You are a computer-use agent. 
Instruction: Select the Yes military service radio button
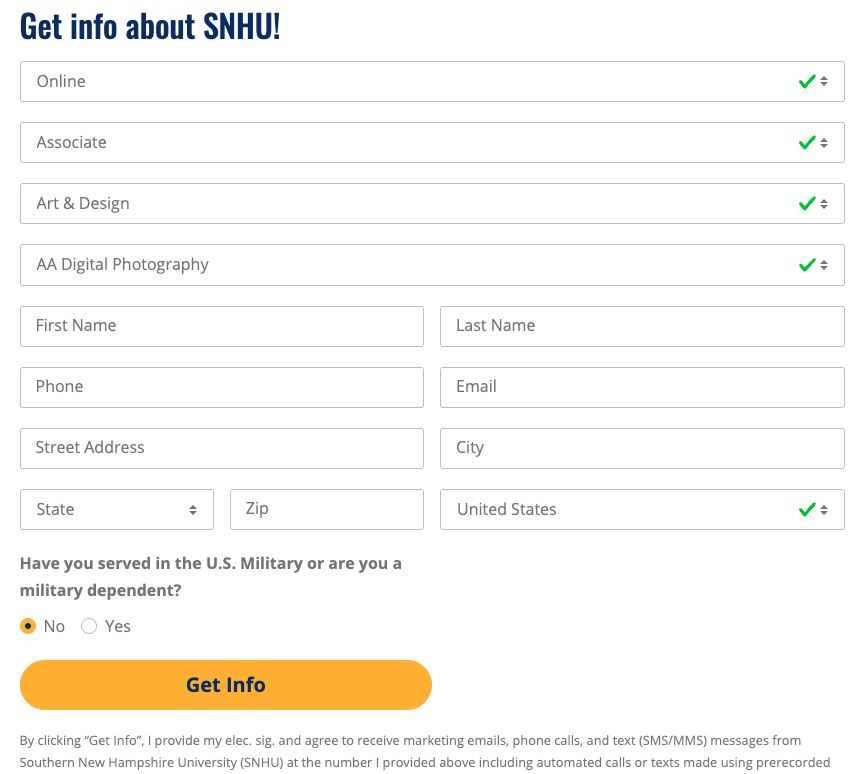pyautogui.click(x=89, y=625)
